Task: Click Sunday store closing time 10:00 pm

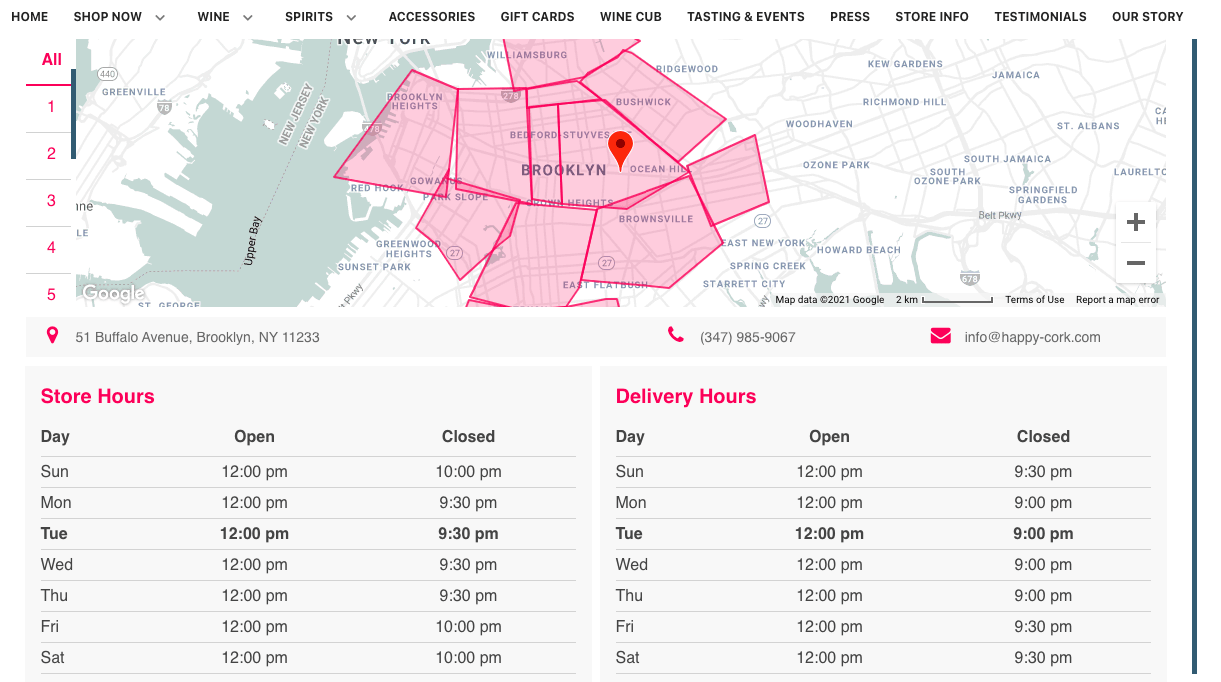Action: (x=468, y=472)
